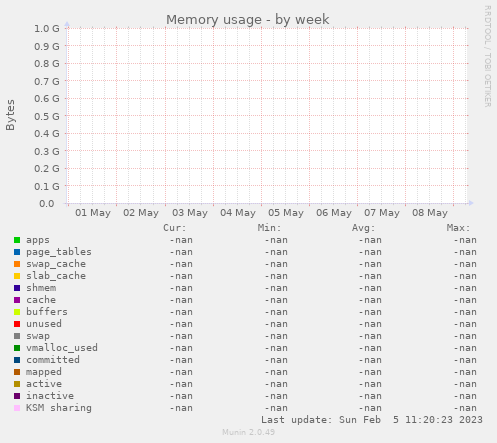
Task: Click the gray swap legend swatch
Action: tap(17, 336)
